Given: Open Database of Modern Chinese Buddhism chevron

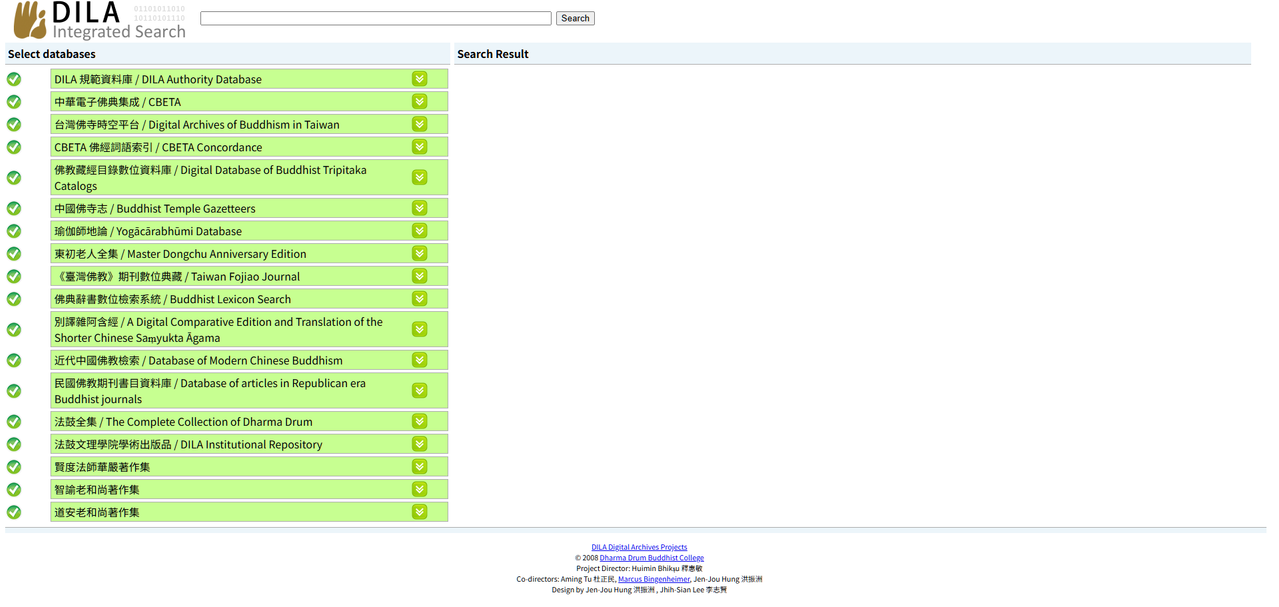Looking at the screenshot, I should [x=420, y=360].
